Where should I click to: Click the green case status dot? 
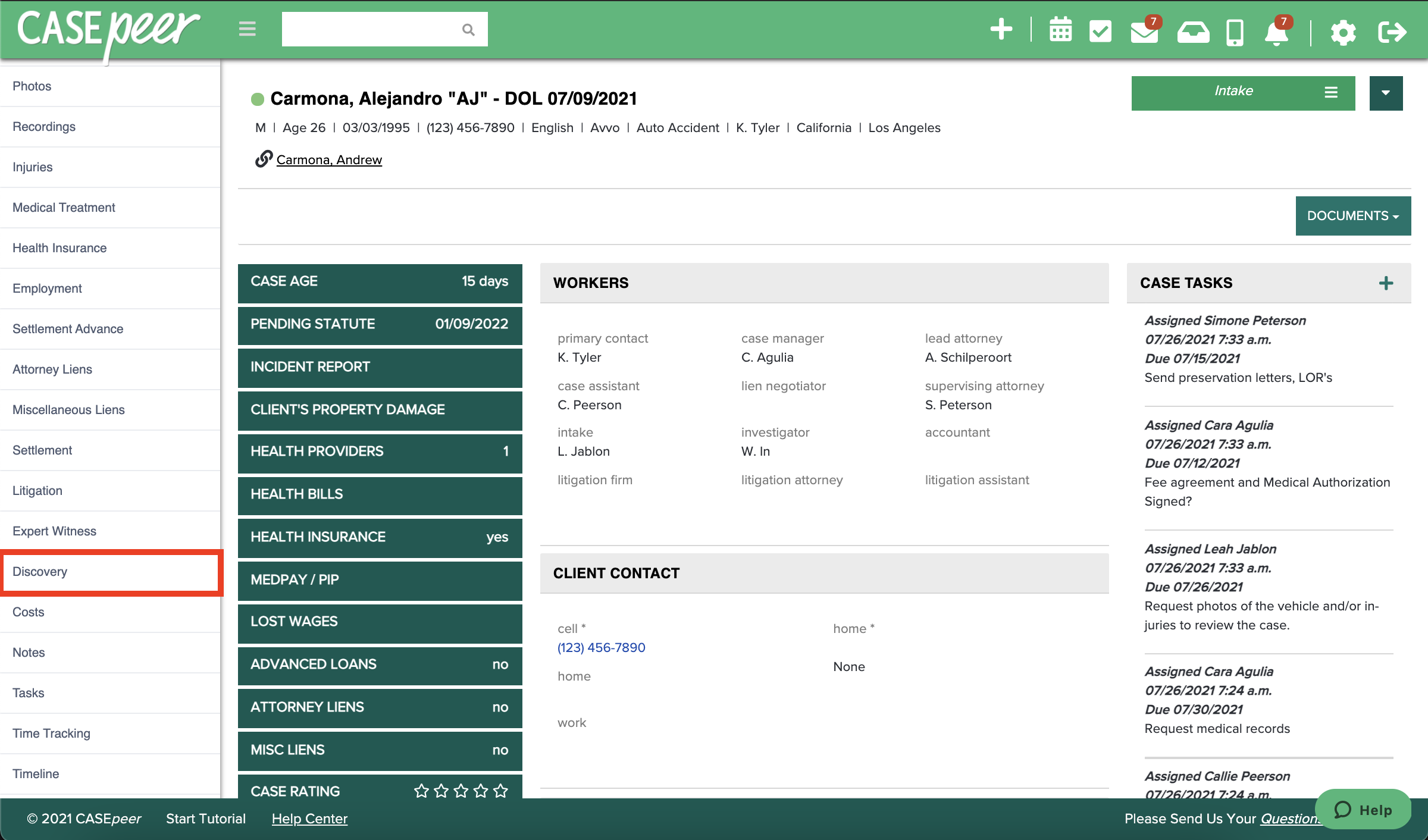coord(256,99)
